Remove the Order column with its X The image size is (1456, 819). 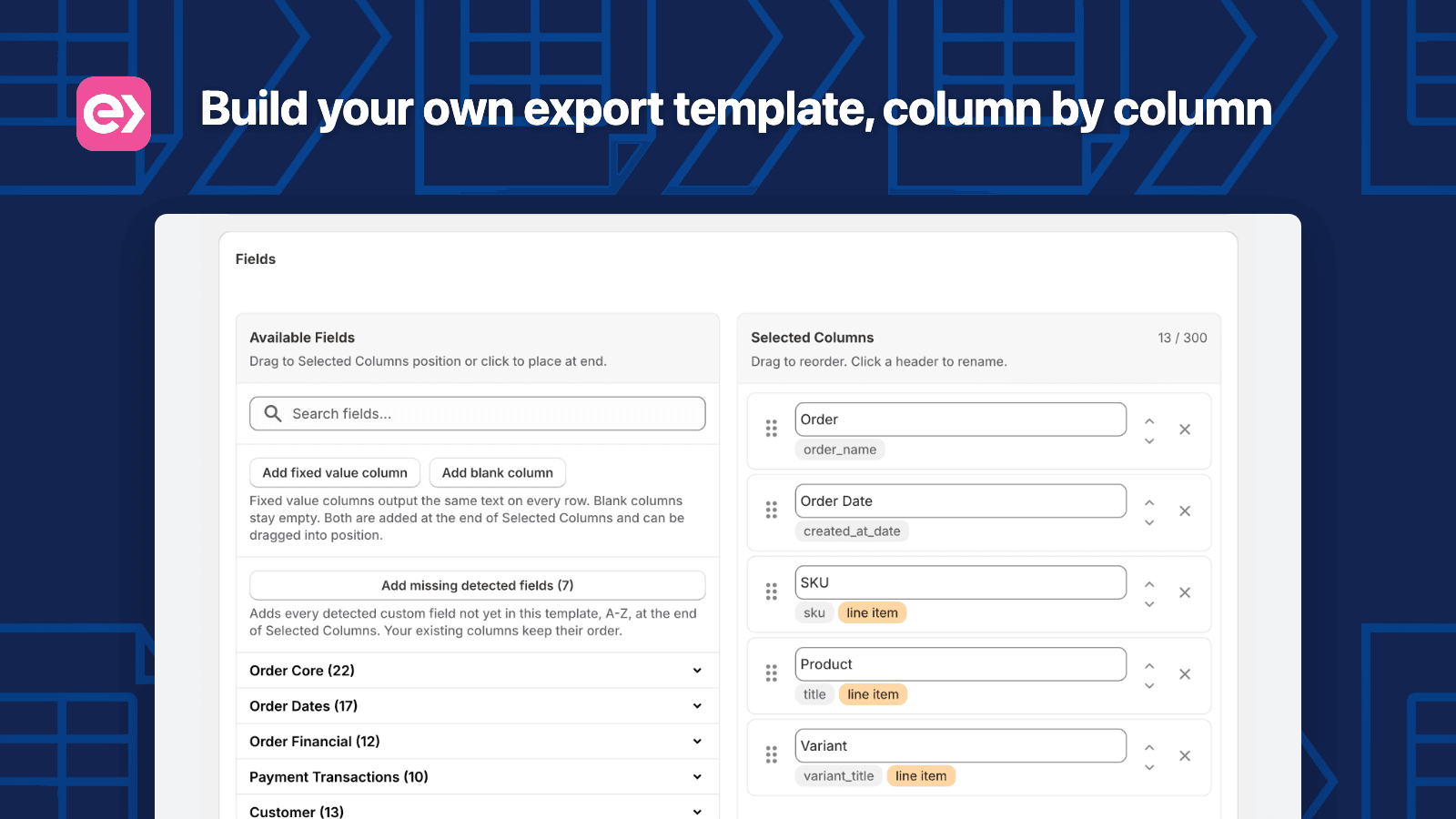click(x=1185, y=430)
